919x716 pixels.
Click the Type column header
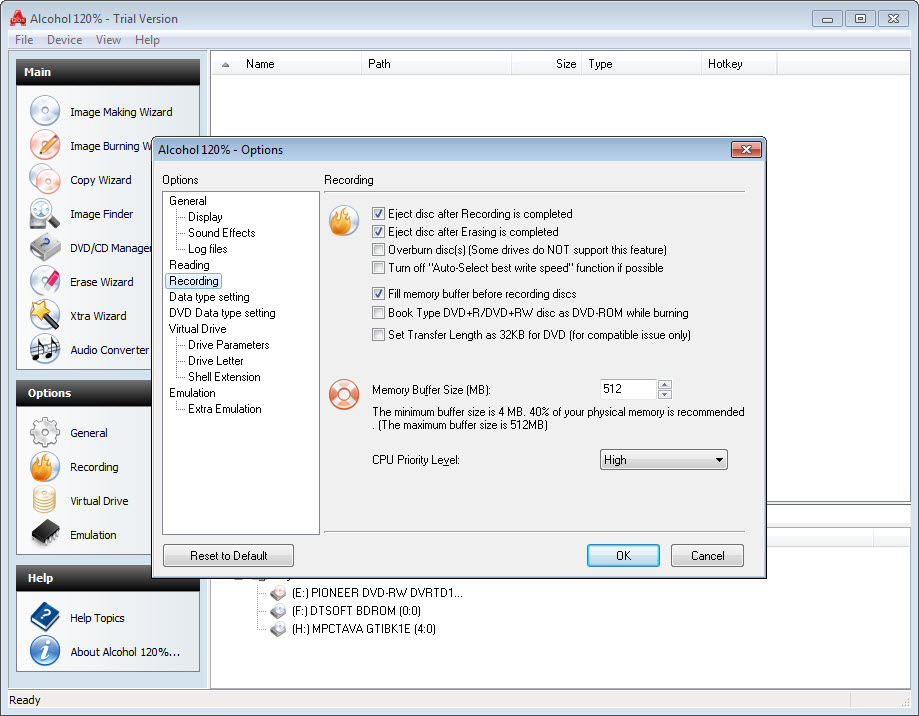pyautogui.click(x=642, y=64)
